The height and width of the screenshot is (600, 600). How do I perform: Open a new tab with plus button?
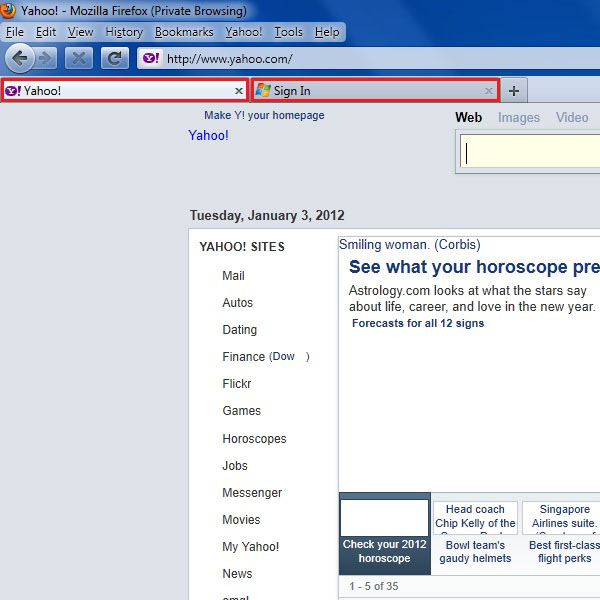point(514,91)
